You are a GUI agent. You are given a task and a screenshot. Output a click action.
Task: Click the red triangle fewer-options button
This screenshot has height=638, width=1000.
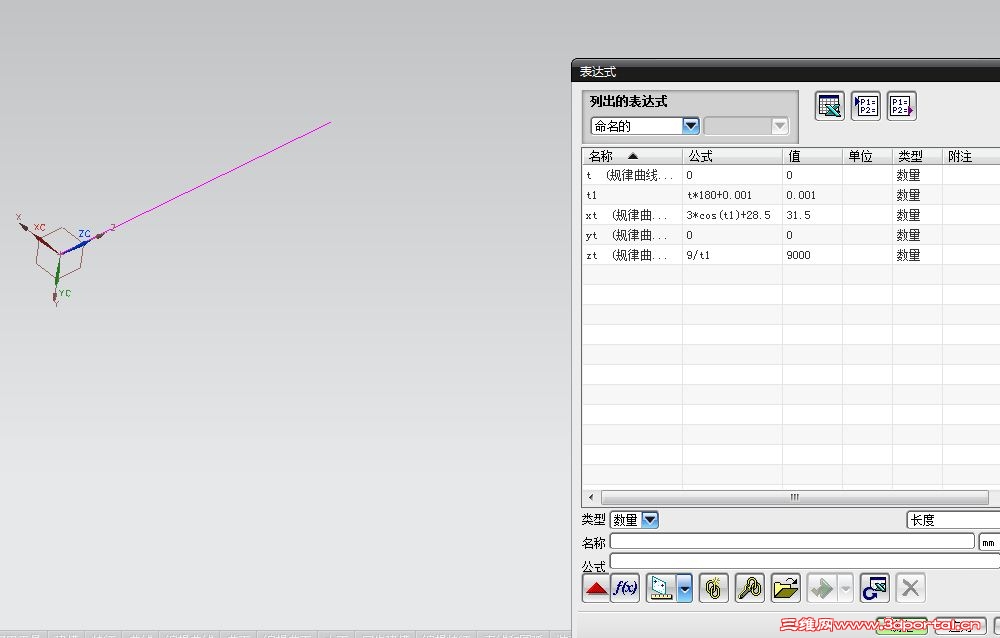coord(596,588)
